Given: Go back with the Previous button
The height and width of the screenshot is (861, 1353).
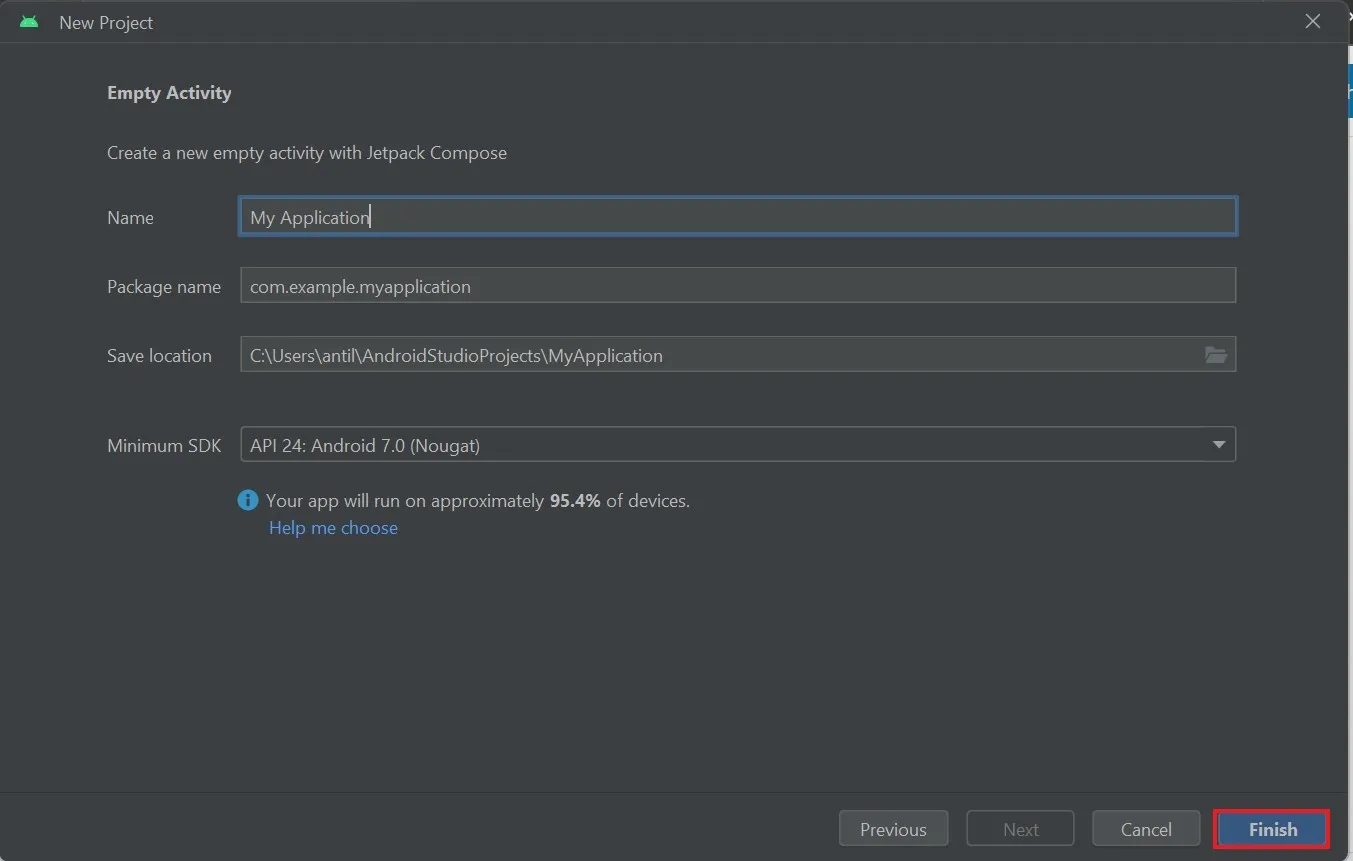Looking at the screenshot, I should coord(893,829).
